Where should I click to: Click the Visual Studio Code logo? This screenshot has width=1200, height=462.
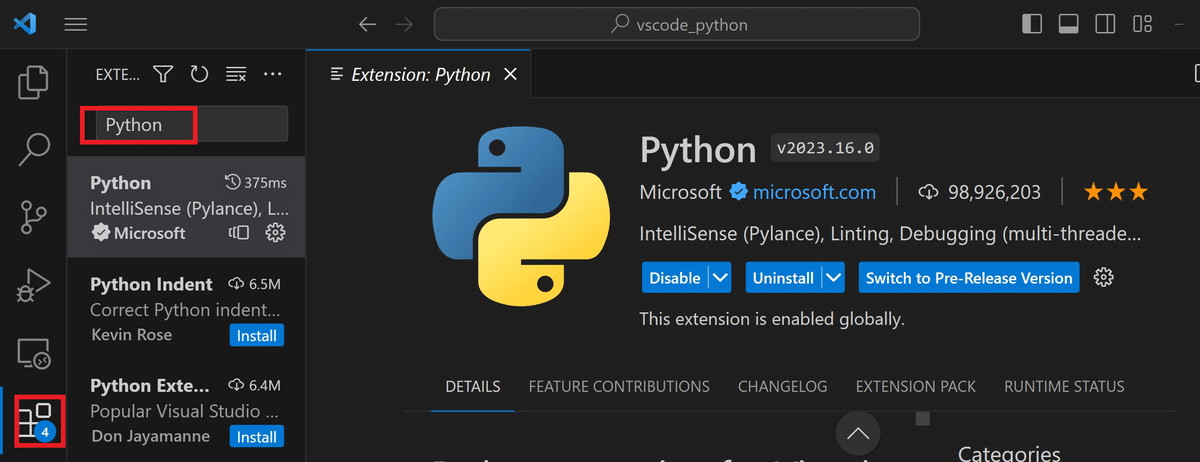click(25, 23)
